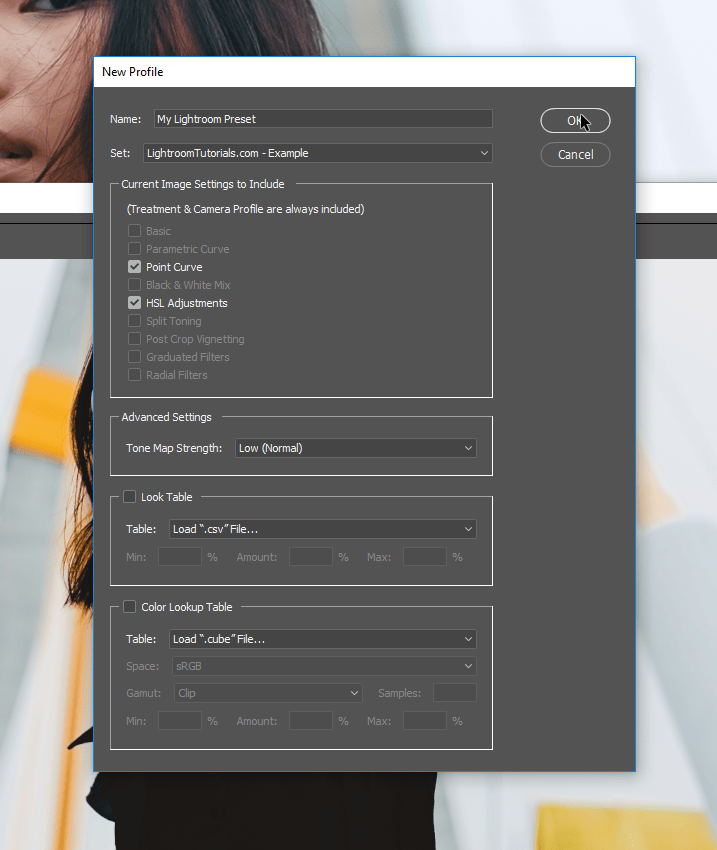This screenshot has width=717, height=850.
Task: Enable the Look Table checkbox
Action: pos(130,497)
